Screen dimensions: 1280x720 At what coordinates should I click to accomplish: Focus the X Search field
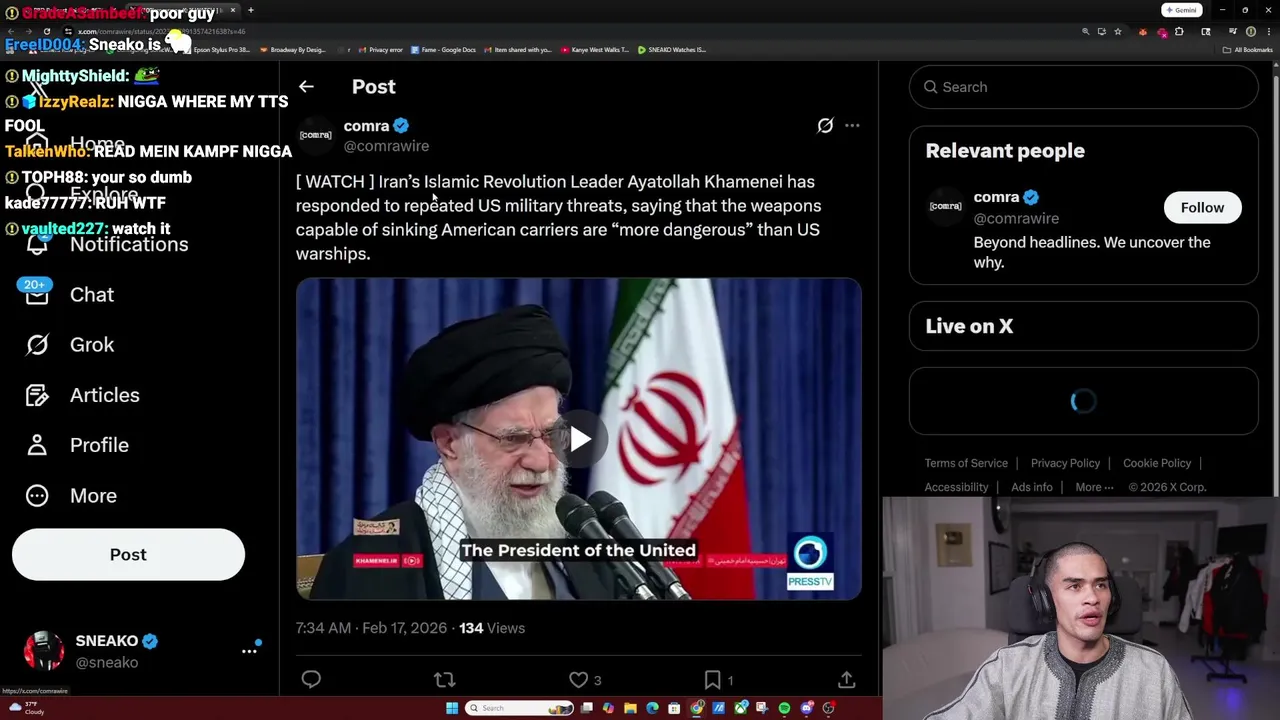(1084, 87)
